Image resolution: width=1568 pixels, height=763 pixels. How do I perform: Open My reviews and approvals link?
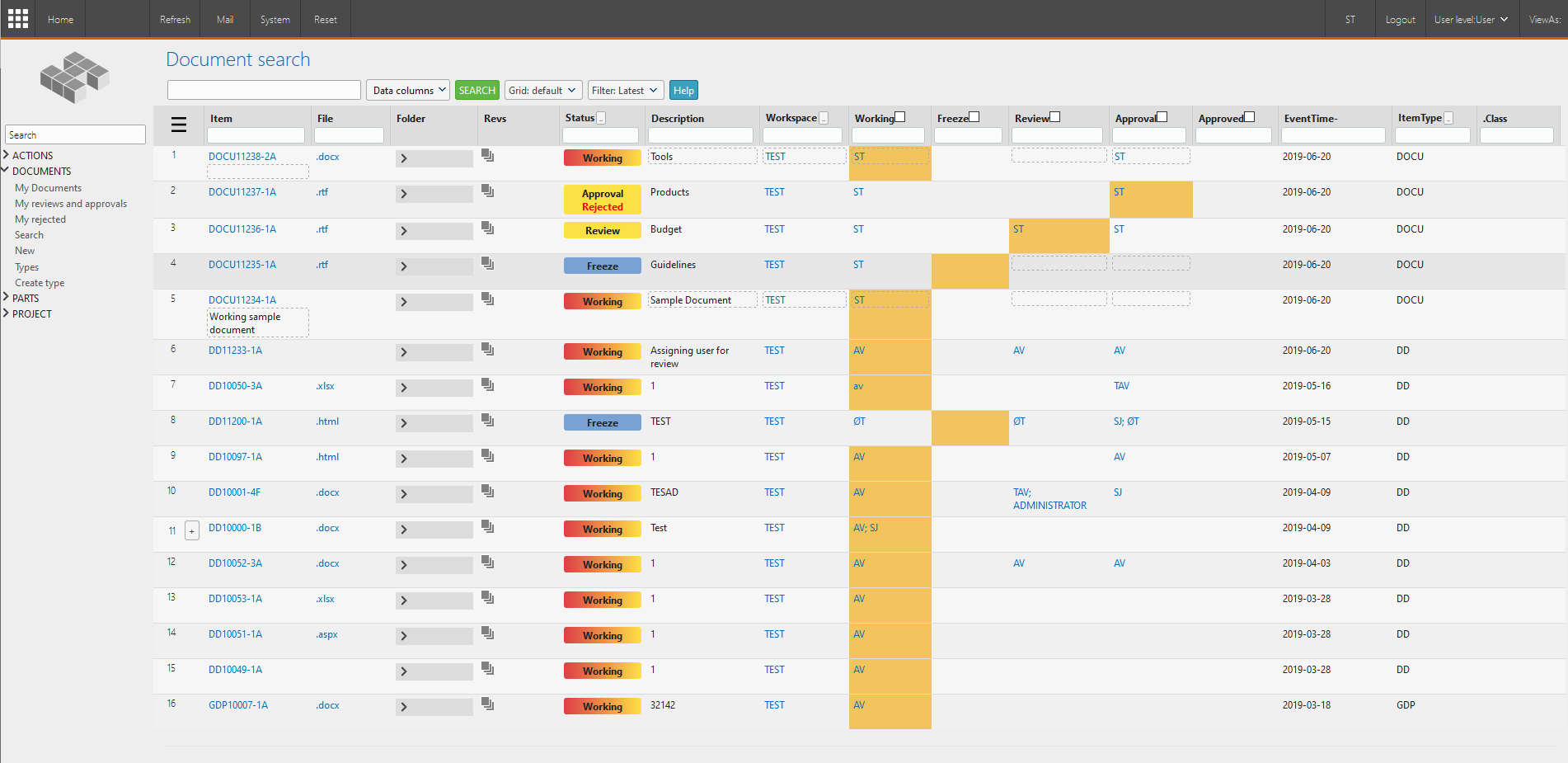[71, 204]
